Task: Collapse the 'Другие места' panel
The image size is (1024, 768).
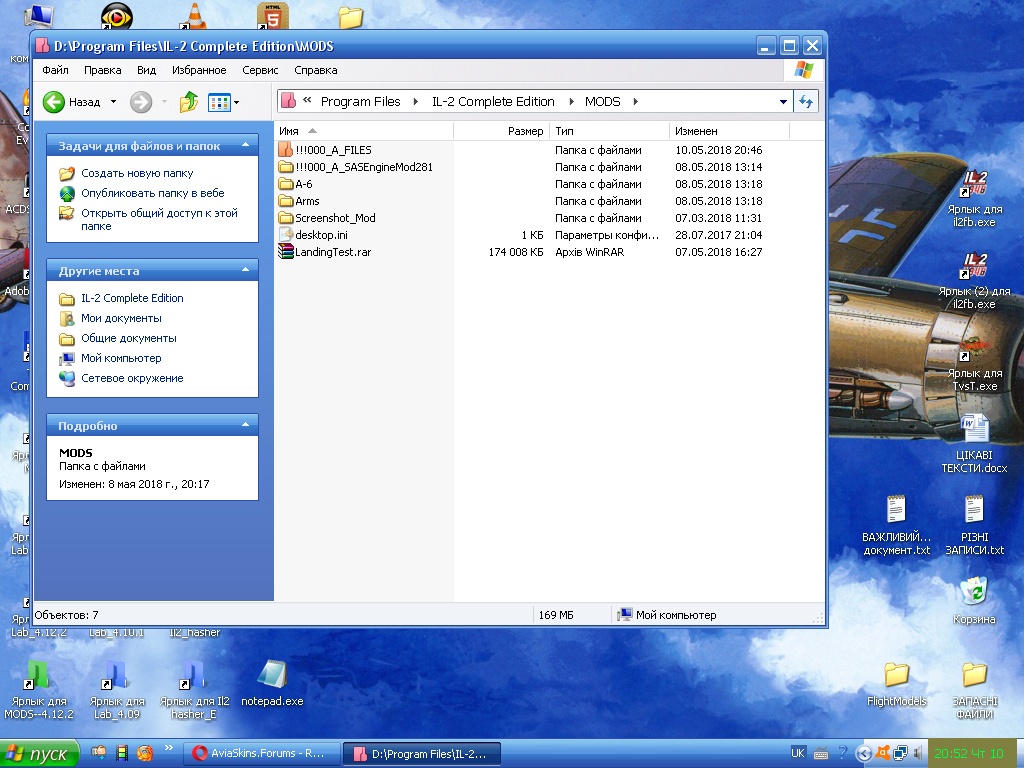Action: (246, 271)
